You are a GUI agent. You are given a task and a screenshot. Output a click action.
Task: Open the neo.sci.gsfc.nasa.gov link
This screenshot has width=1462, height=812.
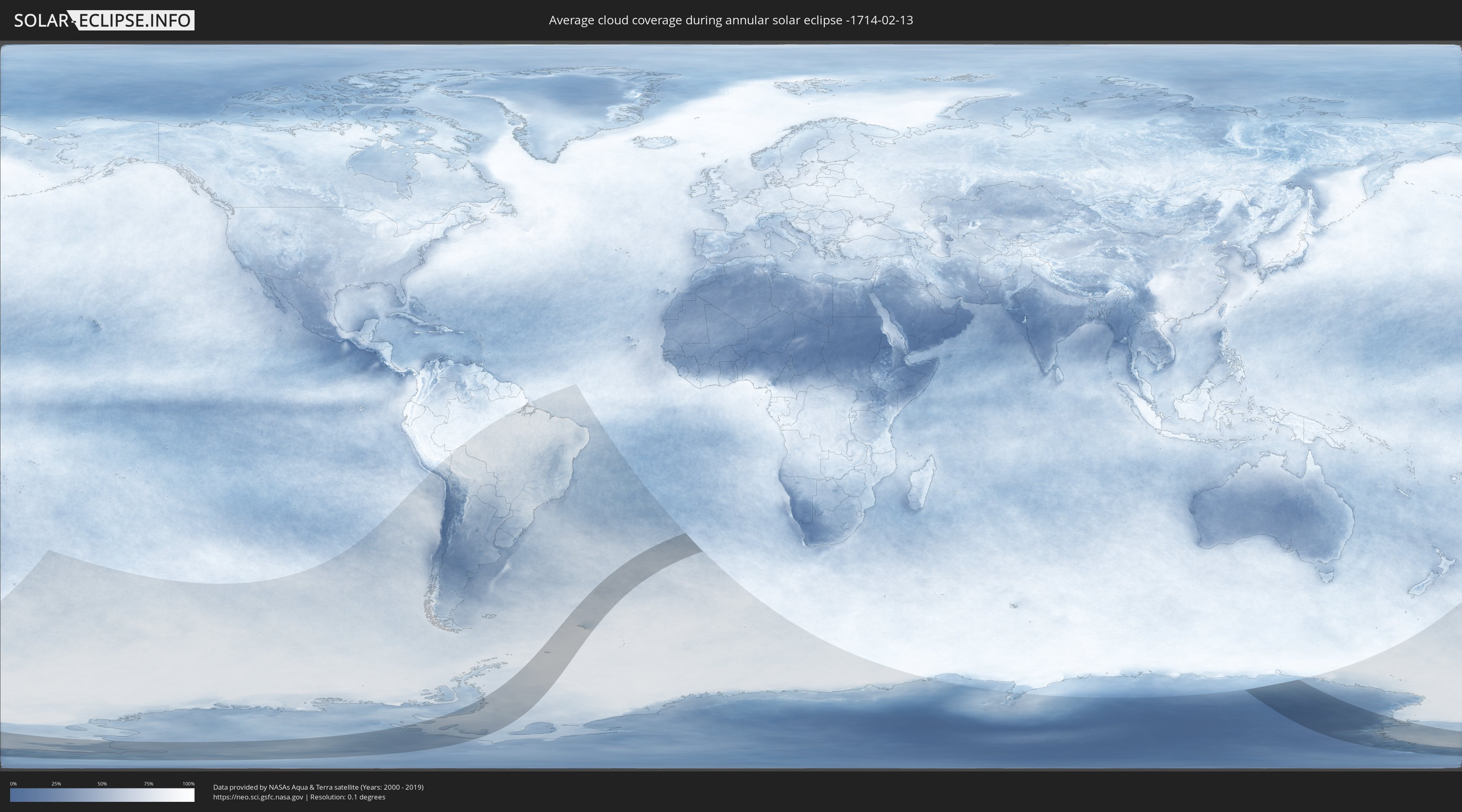click(258, 797)
